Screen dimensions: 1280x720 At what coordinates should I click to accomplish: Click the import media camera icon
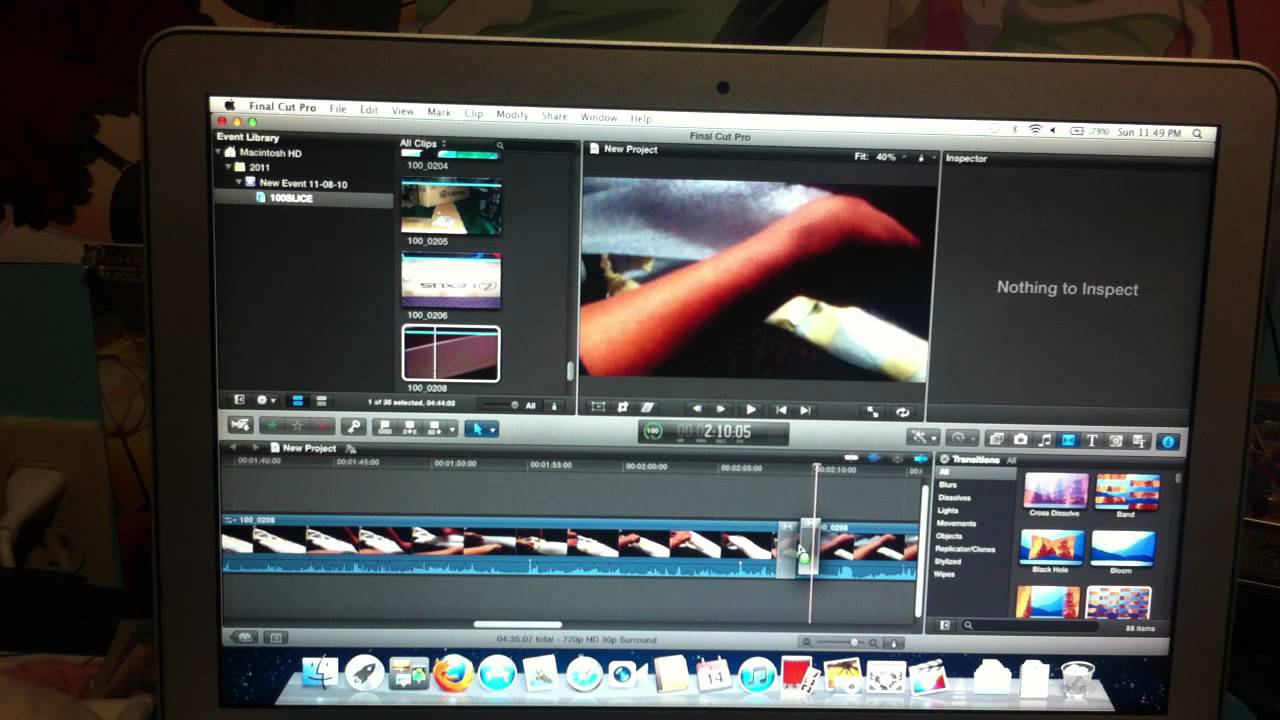pos(240,425)
